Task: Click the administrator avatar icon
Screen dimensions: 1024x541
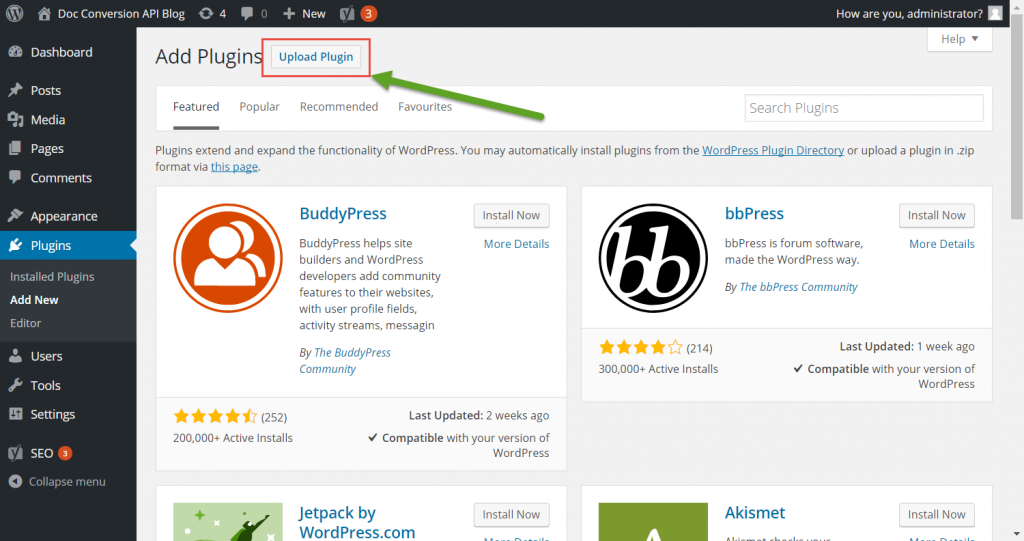Action: pyautogui.click(x=995, y=13)
